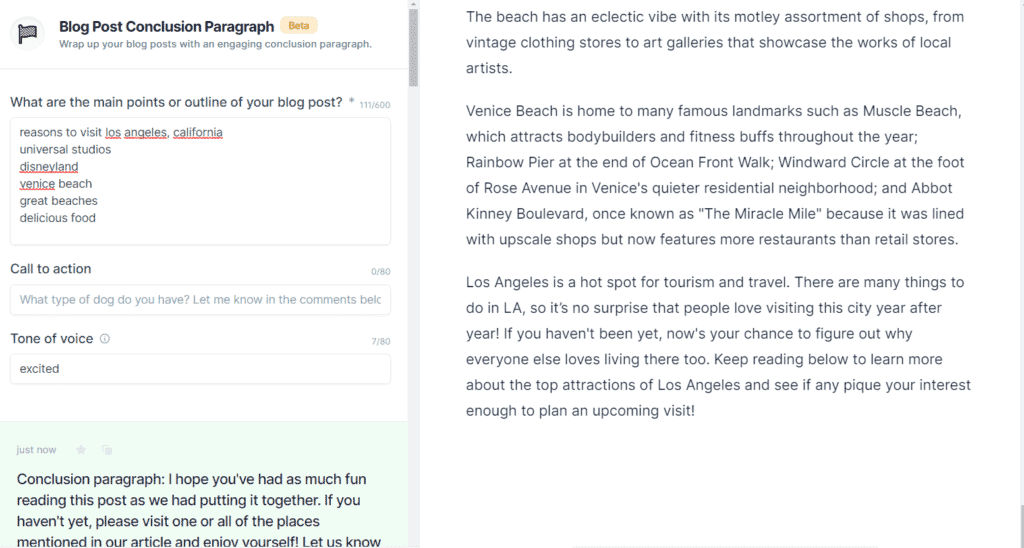Click the info icon beside Tone of voice
The width and height of the screenshot is (1024, 548).
(x=104, y=338)
